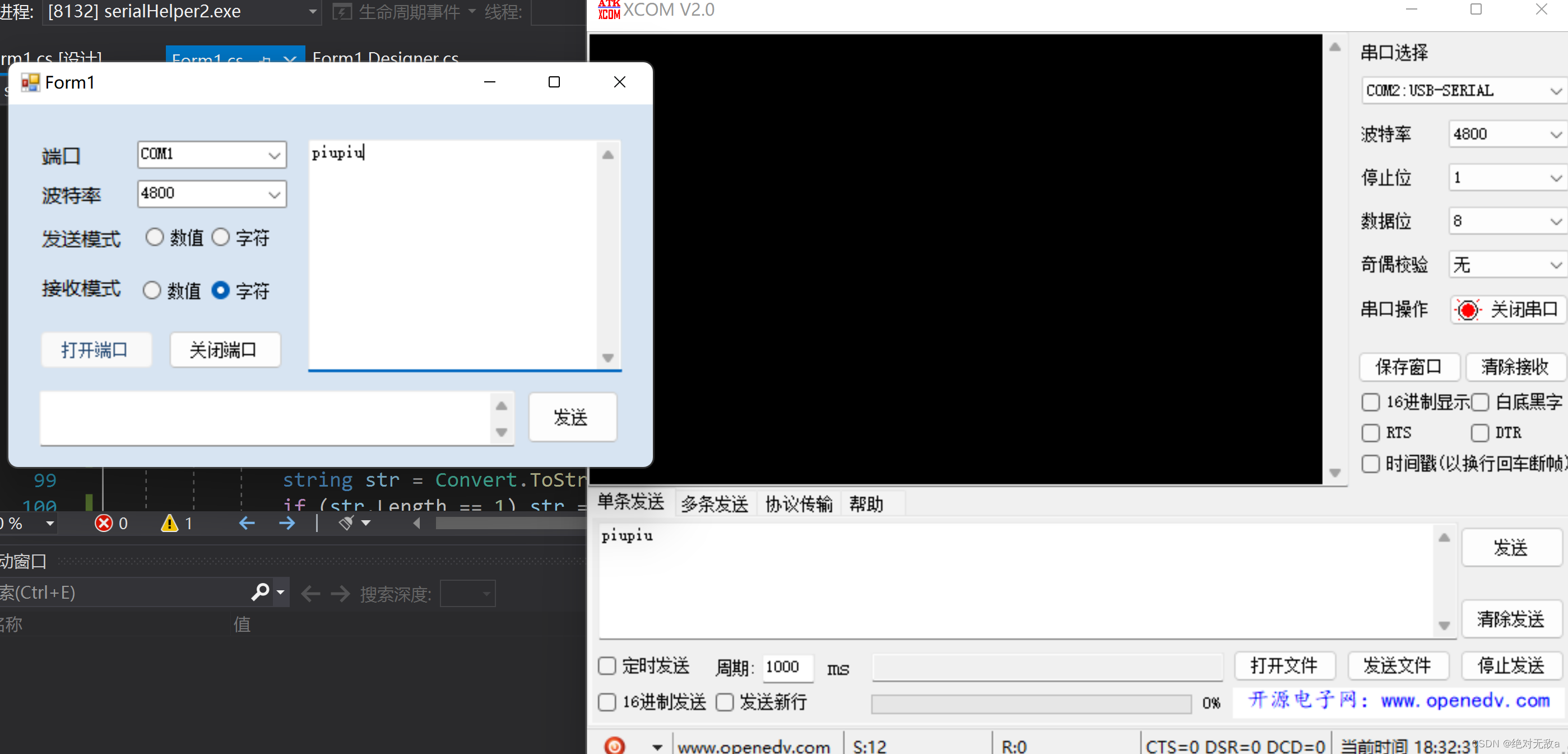
Task: Navigate forward with the right arrow
Action: click(x=287, y=523)
